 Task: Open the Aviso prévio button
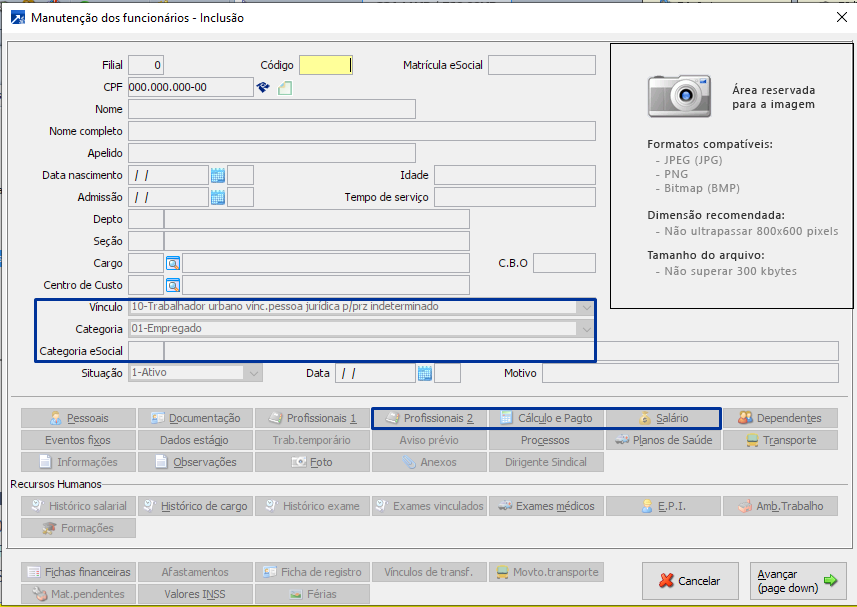pos(429,440)
